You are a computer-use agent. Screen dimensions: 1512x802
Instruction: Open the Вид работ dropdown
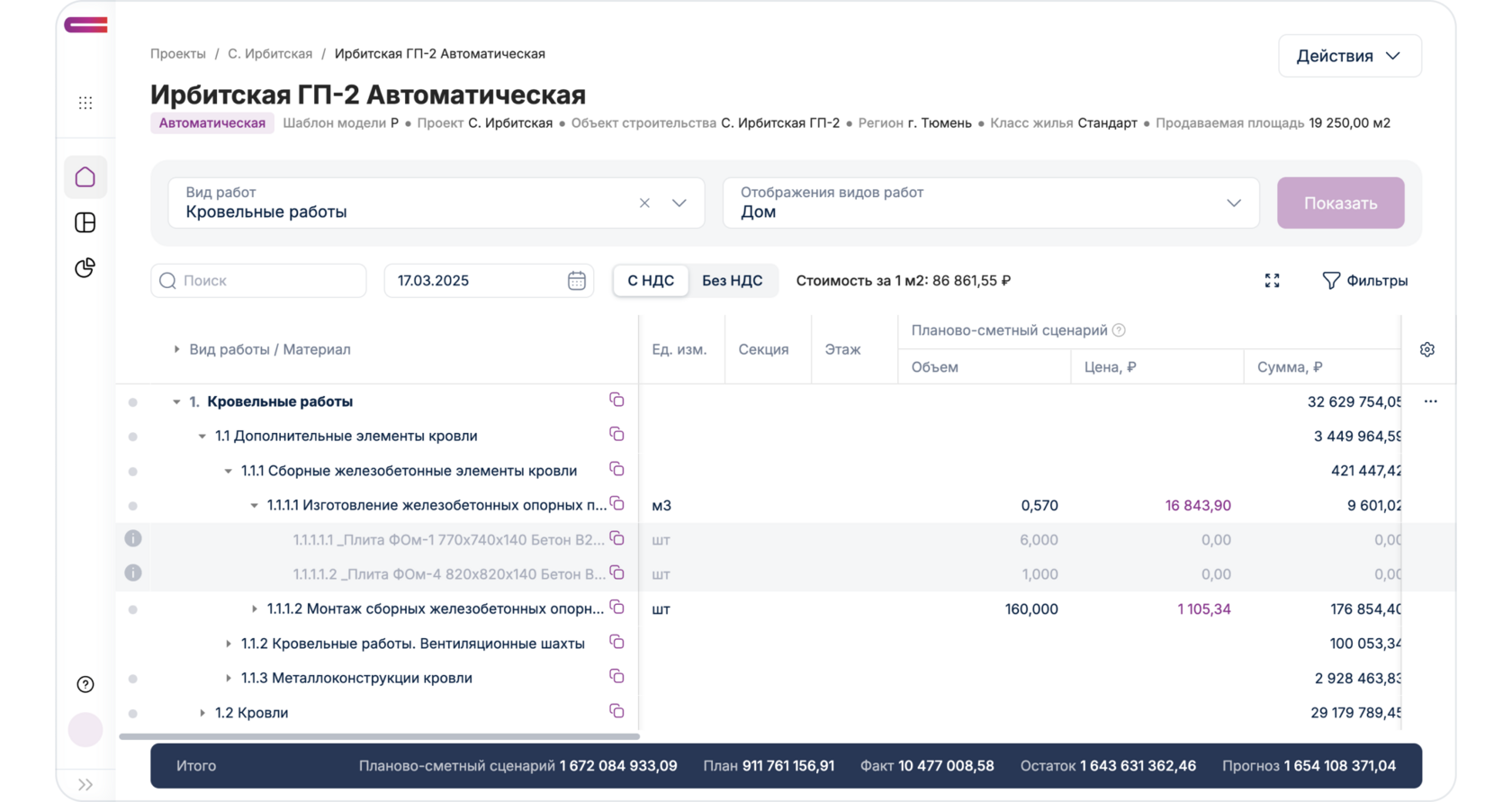(x=679, y=203)
